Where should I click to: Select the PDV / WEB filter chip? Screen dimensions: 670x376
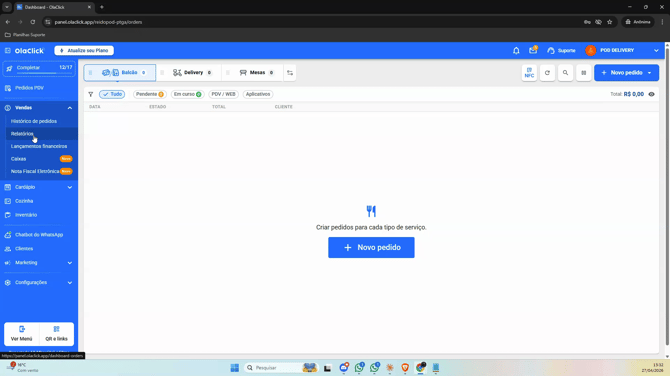(223, 94)
